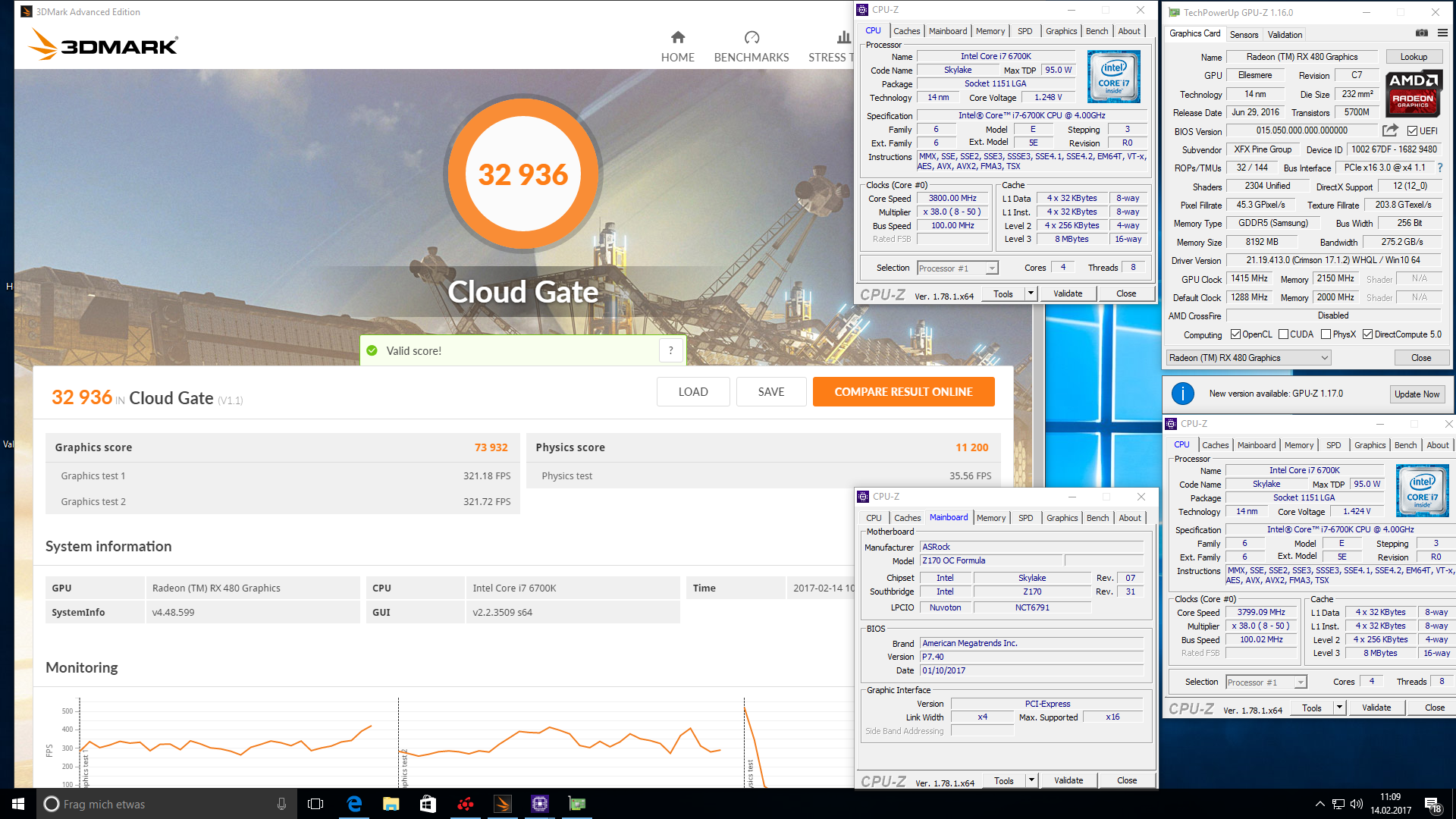Image resolution: width=1456 pixels, height=819 pixels.
Task: Click the green valid score checkmark icon
Action: (x=372, y=350)
